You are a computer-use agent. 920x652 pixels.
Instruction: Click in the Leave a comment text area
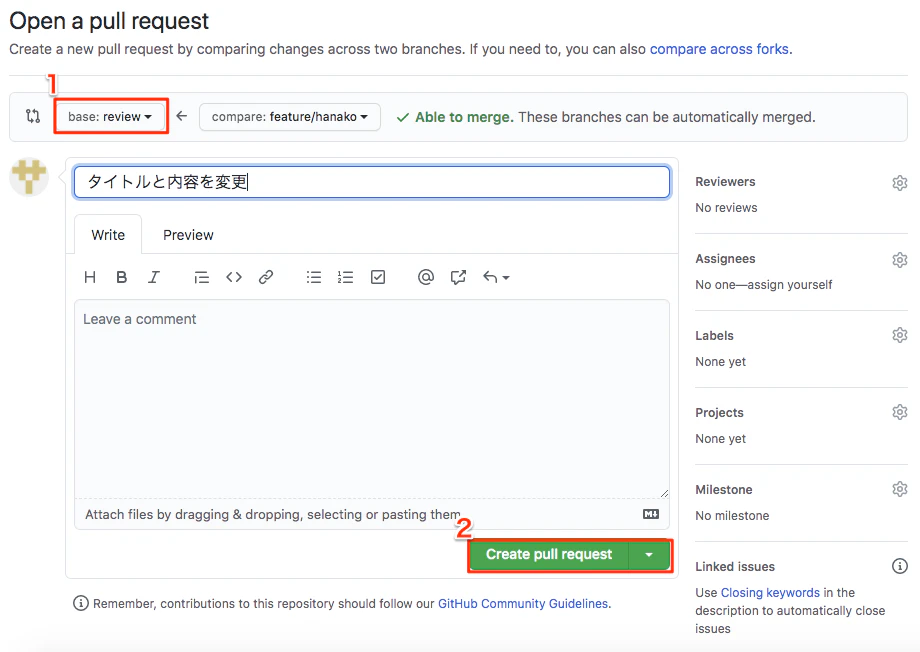pyautogui.click(x=371, y=399)
